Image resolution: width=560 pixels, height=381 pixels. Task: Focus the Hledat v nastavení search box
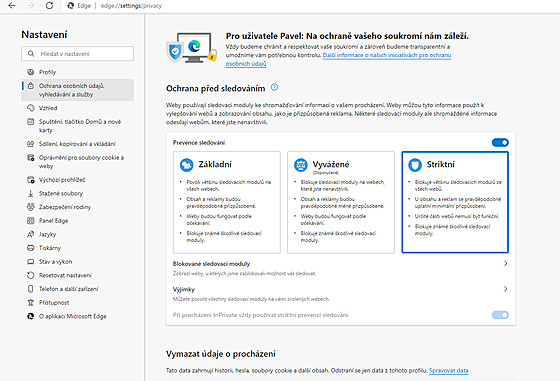pos(78,54)
